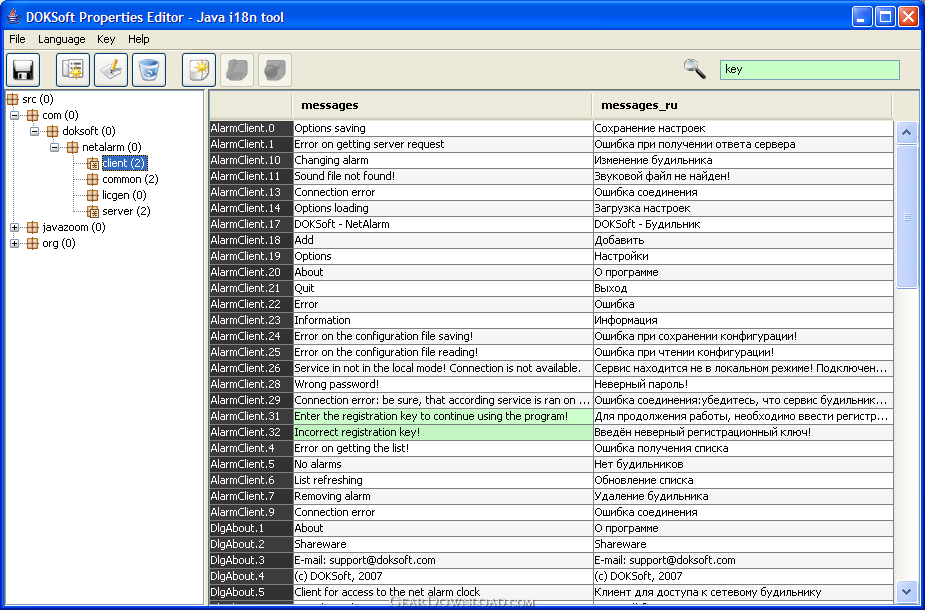The height and width of the screenshot is (610, 925).
Task: Click the vertical scrollbar thumb
Action: 907,217
